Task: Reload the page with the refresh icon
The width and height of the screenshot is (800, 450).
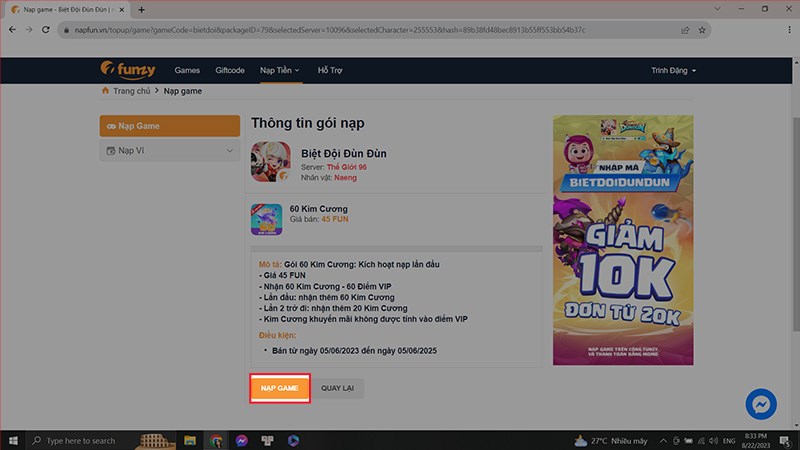Action: pos(46,30)
